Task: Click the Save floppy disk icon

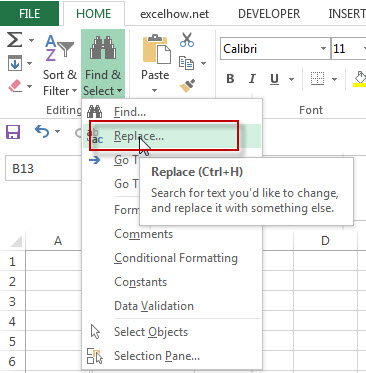Action: 13,132
